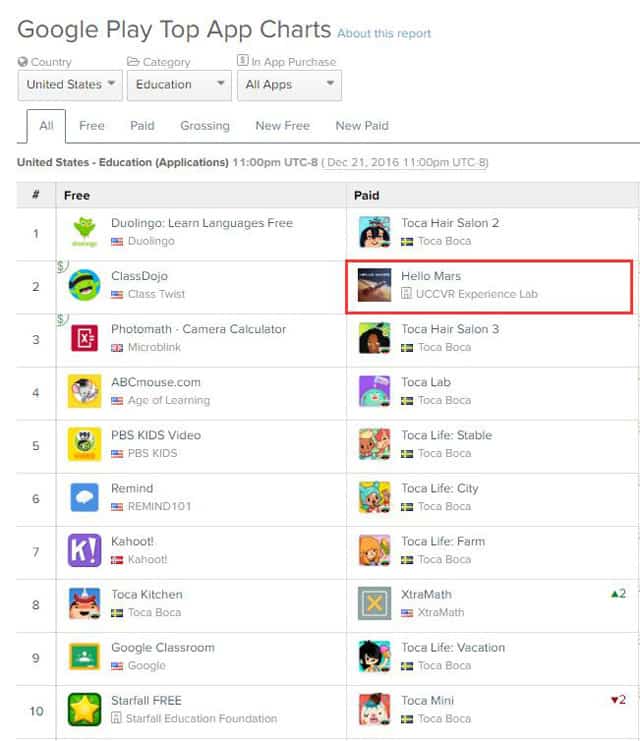Click the UCCVR Experience Lab publisher
640x741 pixels.
[476, 294]
